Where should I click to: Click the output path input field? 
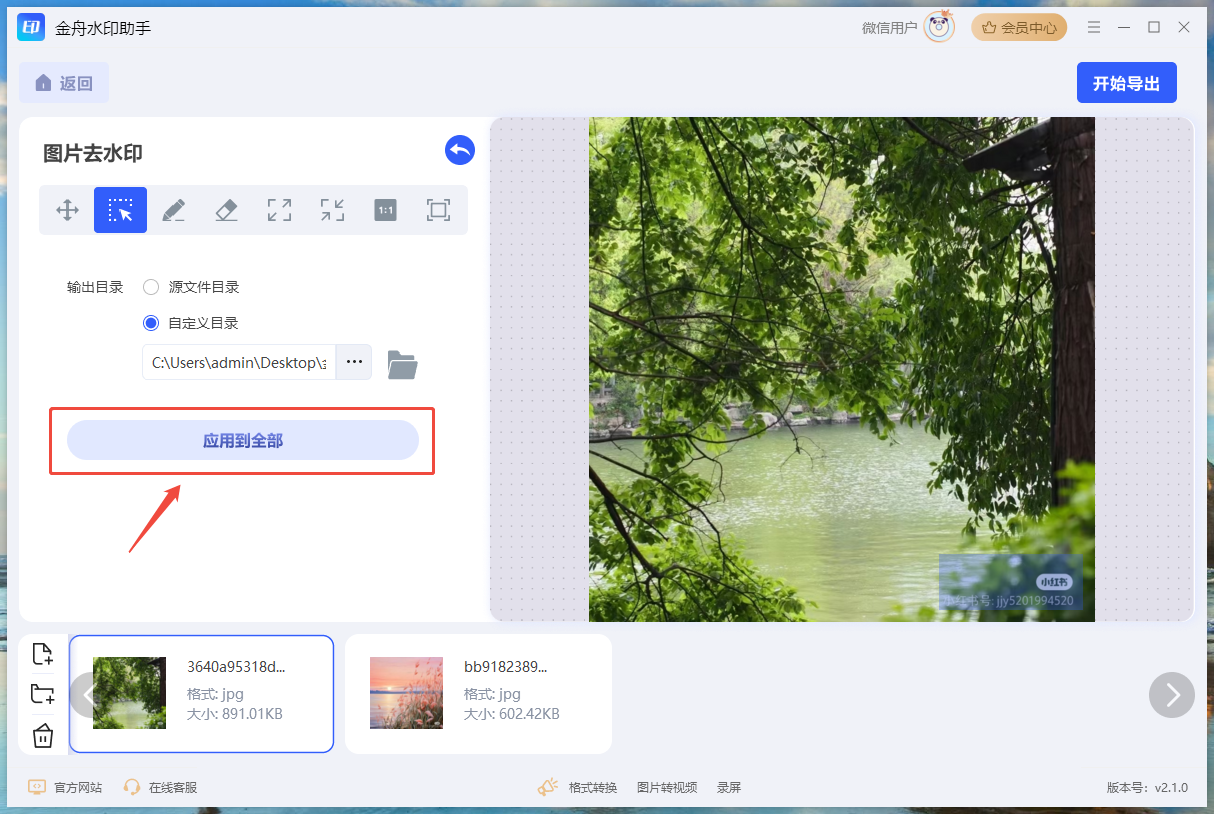239,362
